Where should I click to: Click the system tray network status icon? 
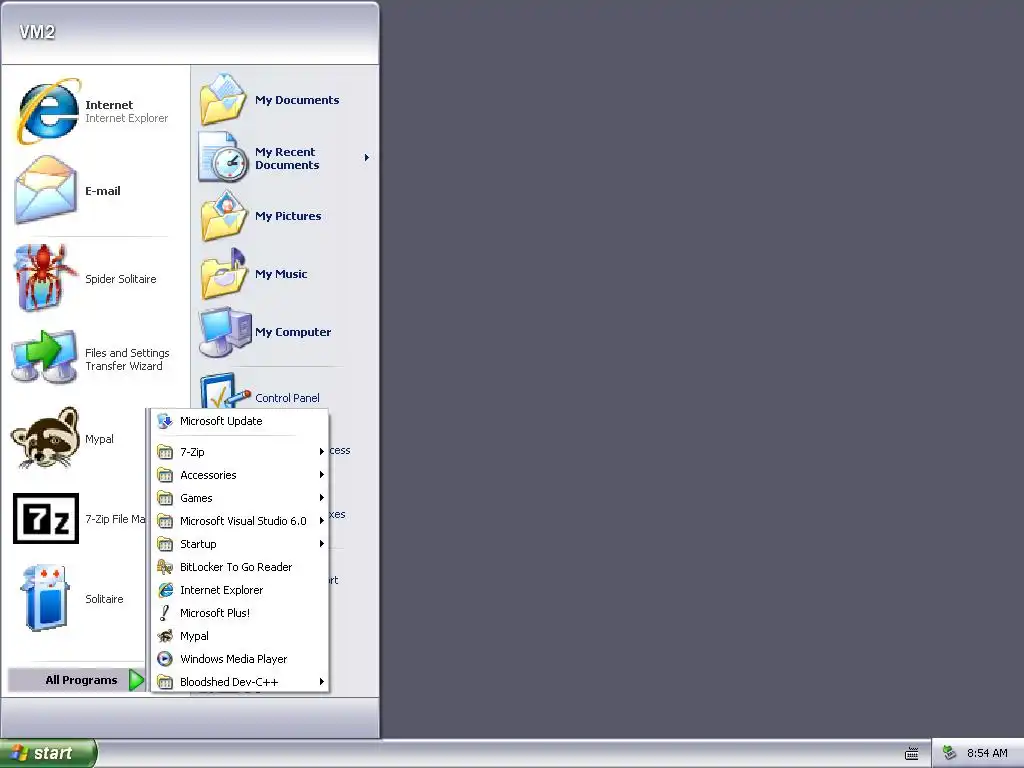[x=950, y=753]
